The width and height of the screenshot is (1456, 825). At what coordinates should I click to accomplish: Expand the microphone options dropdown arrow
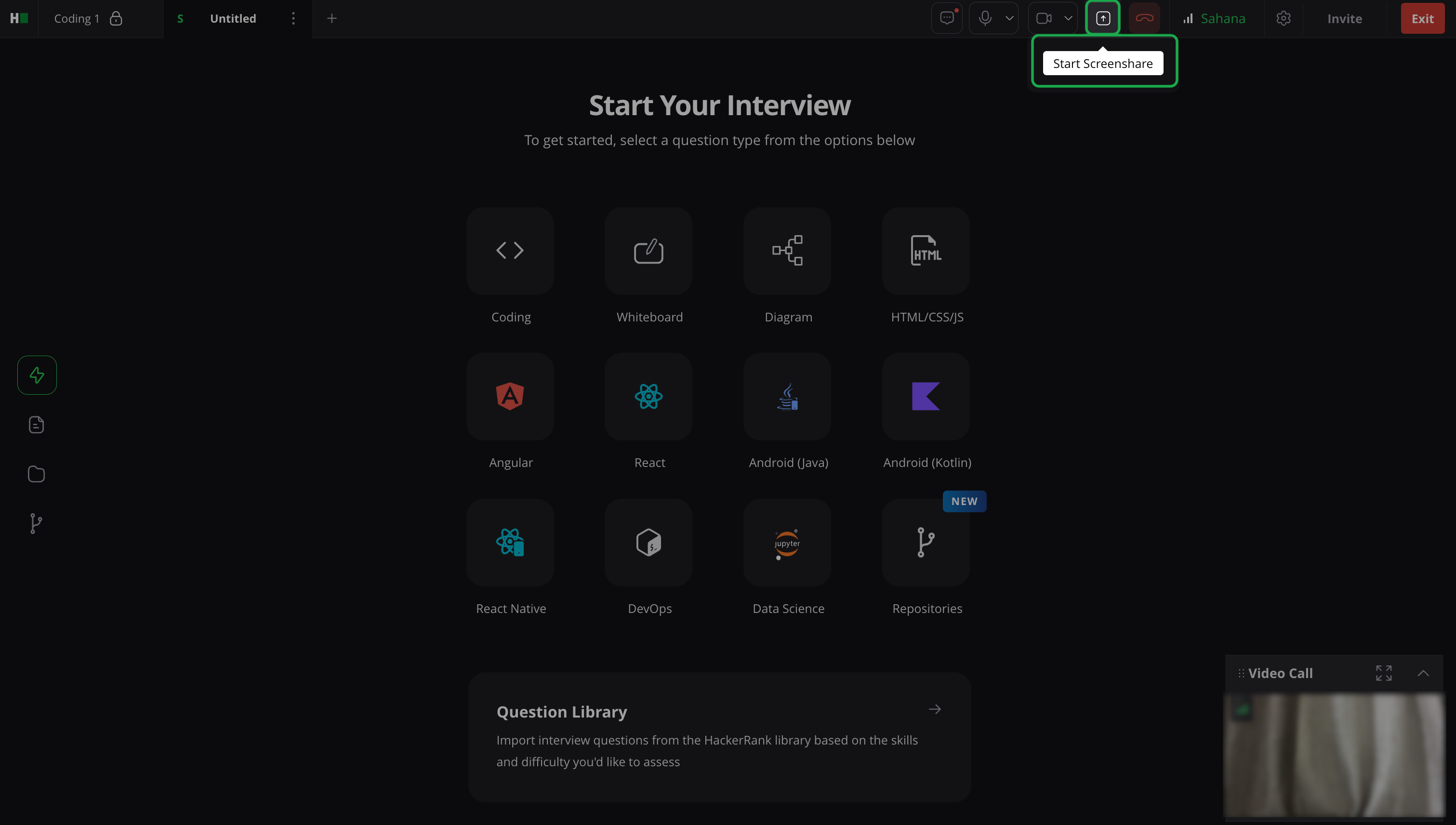1009,19
